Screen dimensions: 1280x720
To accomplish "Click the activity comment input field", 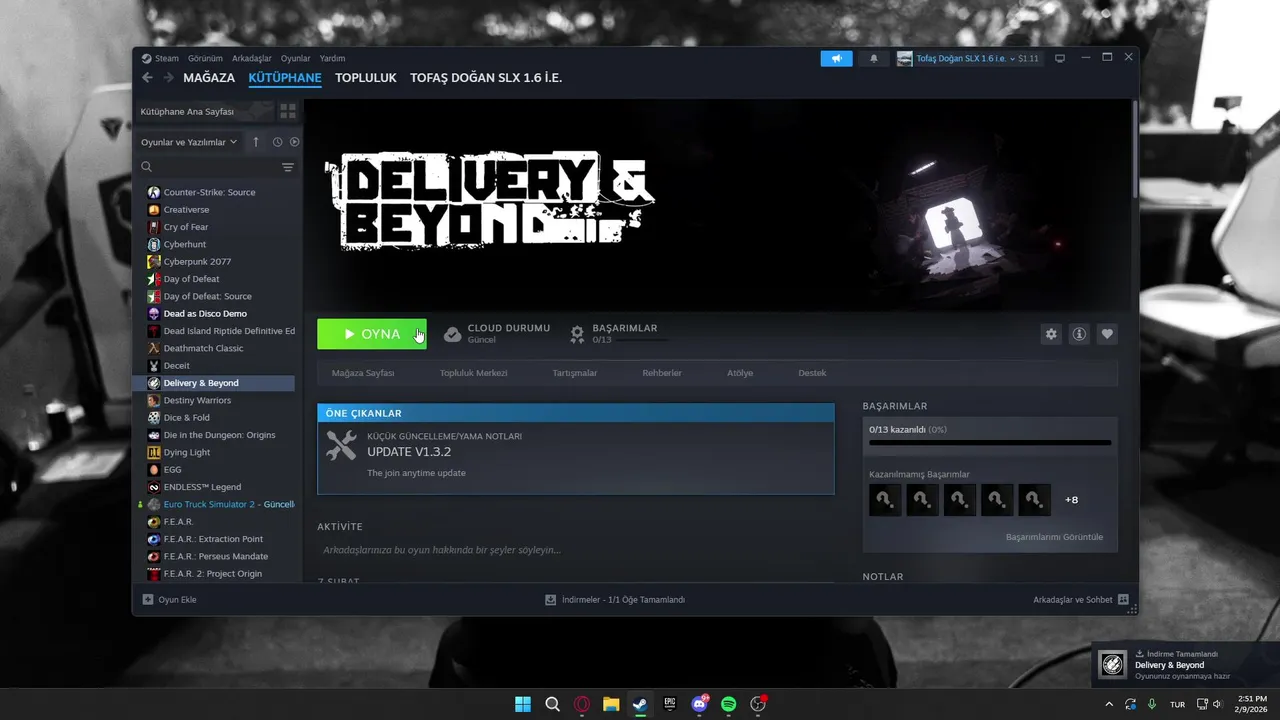I will point(575,550).
